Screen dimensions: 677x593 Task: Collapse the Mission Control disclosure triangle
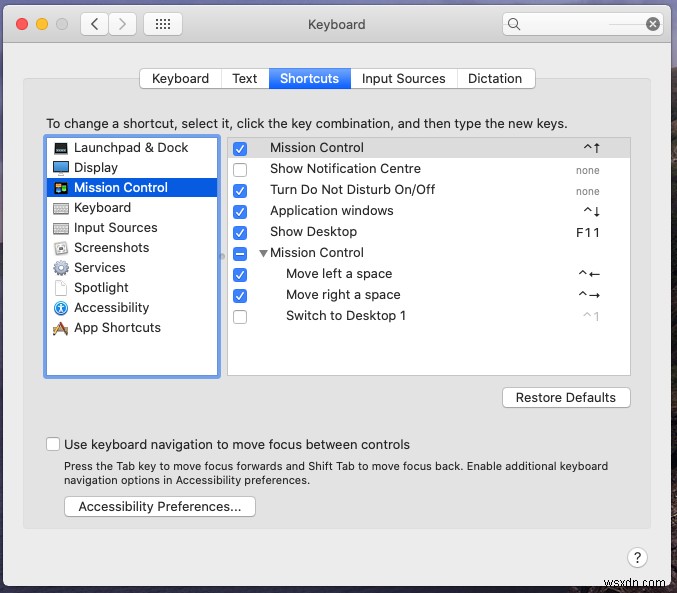pyautogui.click(x=263, y=254)
